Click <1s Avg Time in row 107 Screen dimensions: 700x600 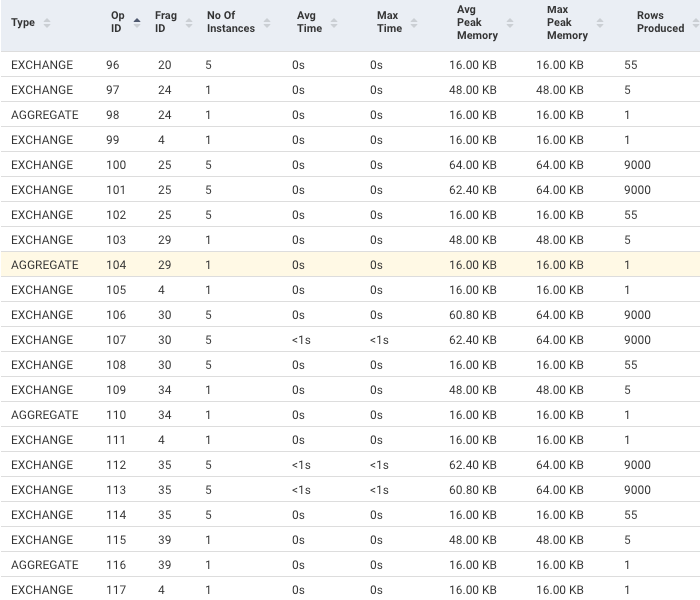pos(301,340)
